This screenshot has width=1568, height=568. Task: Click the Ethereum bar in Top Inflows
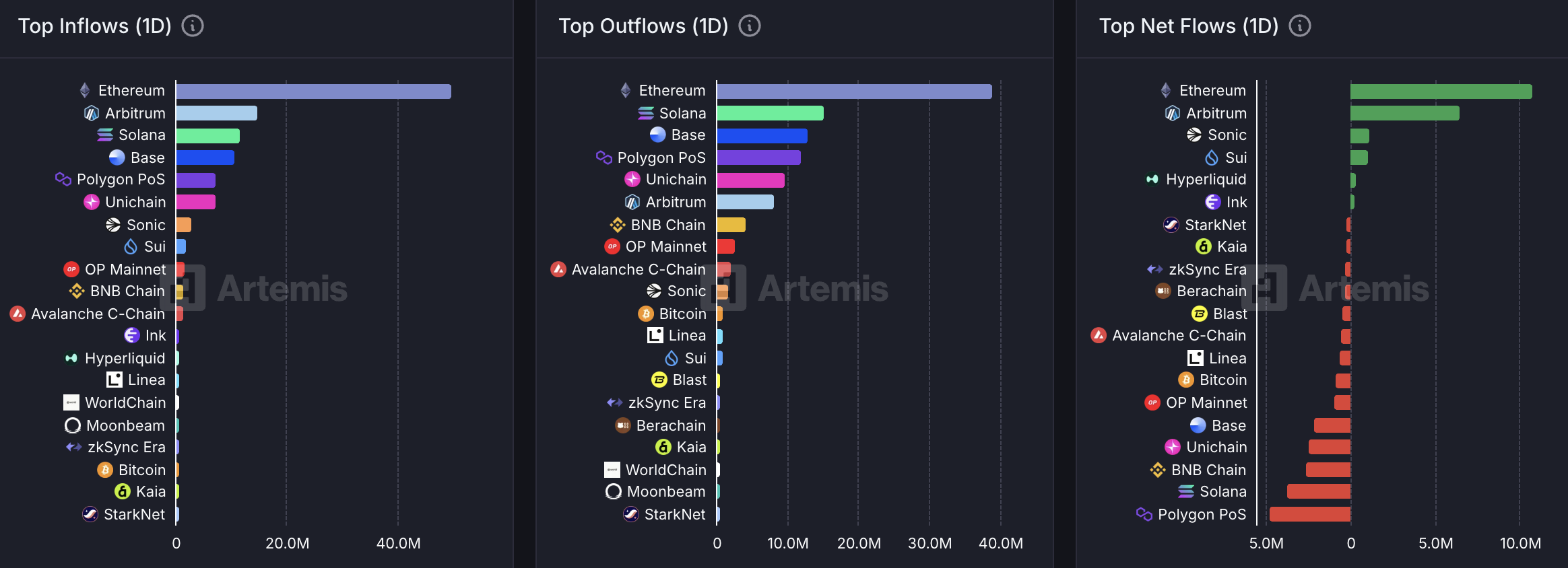[314, 92]
